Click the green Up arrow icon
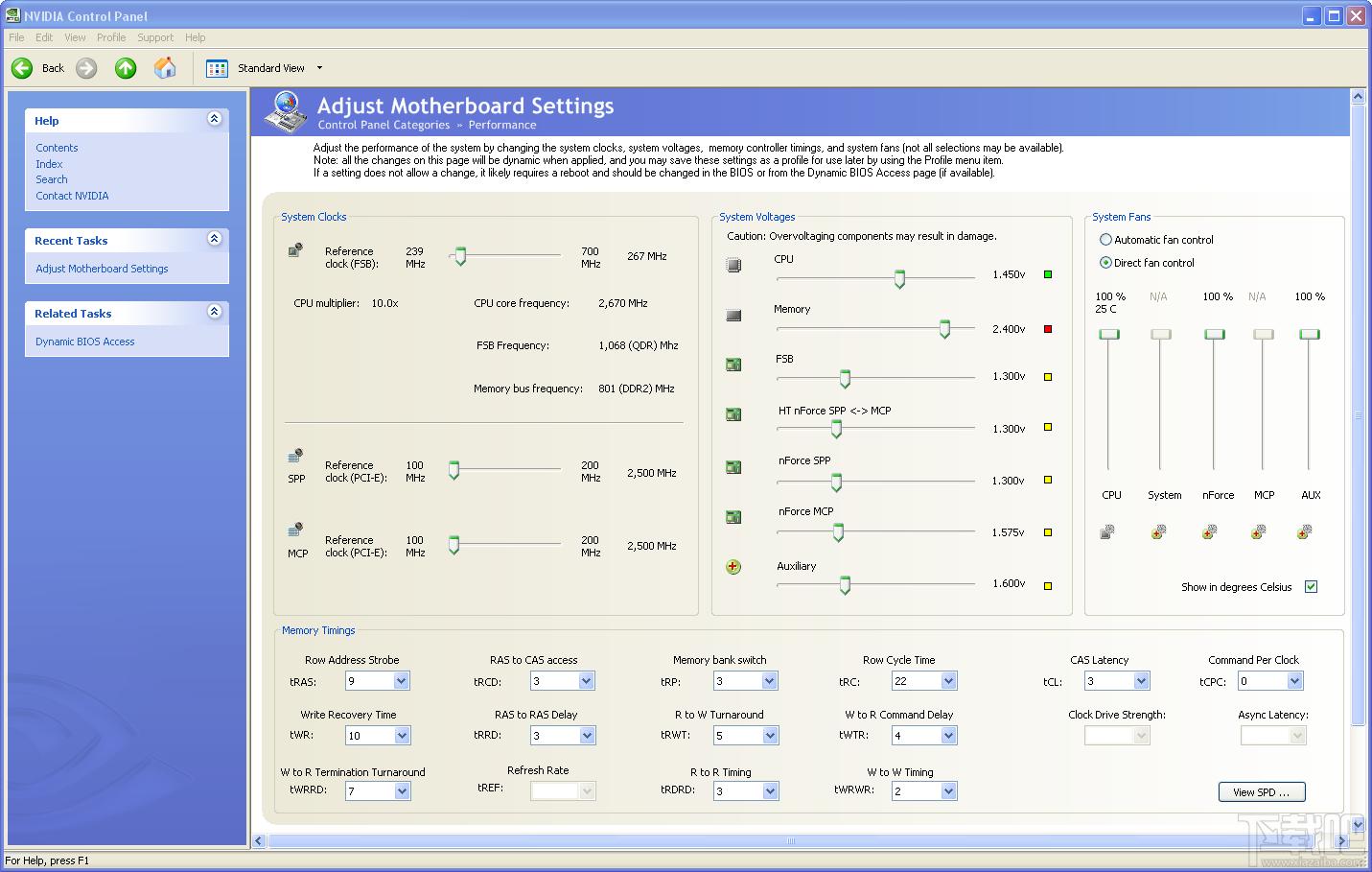Image resolution: width=1372 pixels, height=872 pixels. [126, 68]
